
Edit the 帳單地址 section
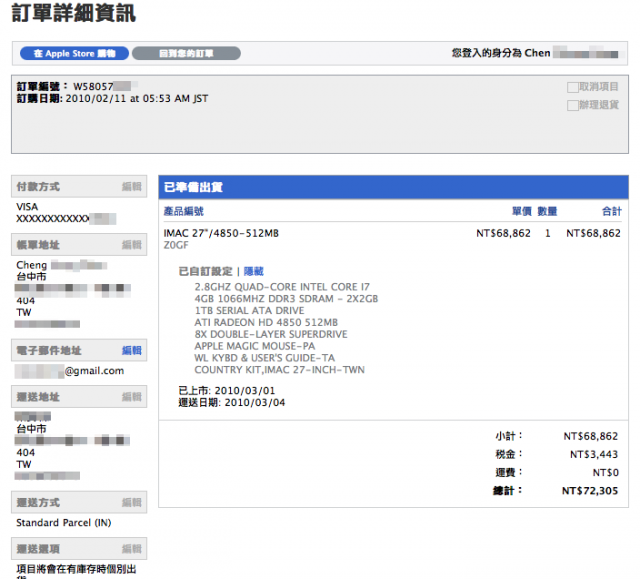(x=131, y=245)
